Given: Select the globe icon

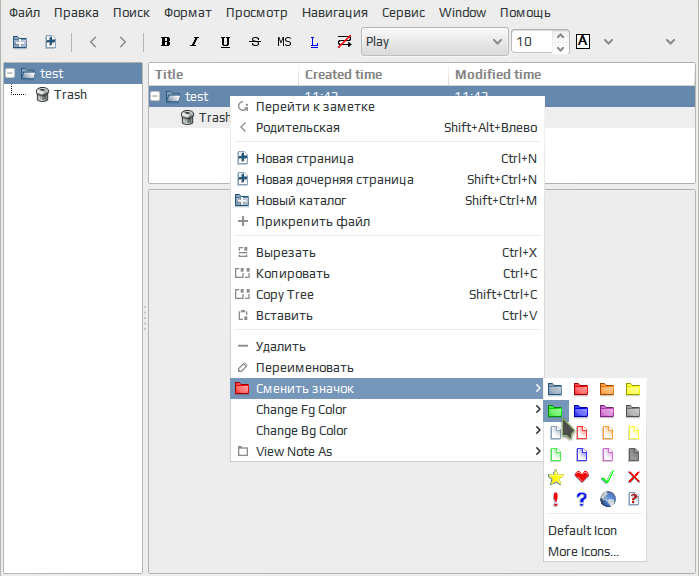Looking at the screenshot, I should [607, 499].
